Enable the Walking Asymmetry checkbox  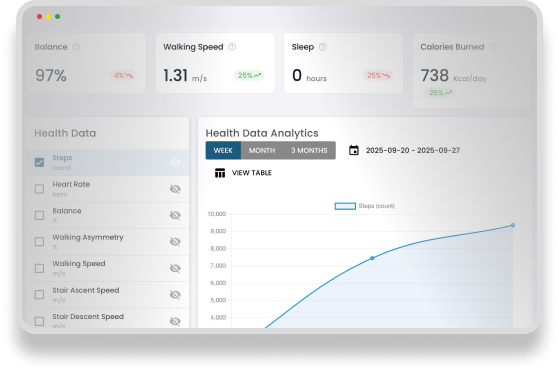click(x=40, y=242)
